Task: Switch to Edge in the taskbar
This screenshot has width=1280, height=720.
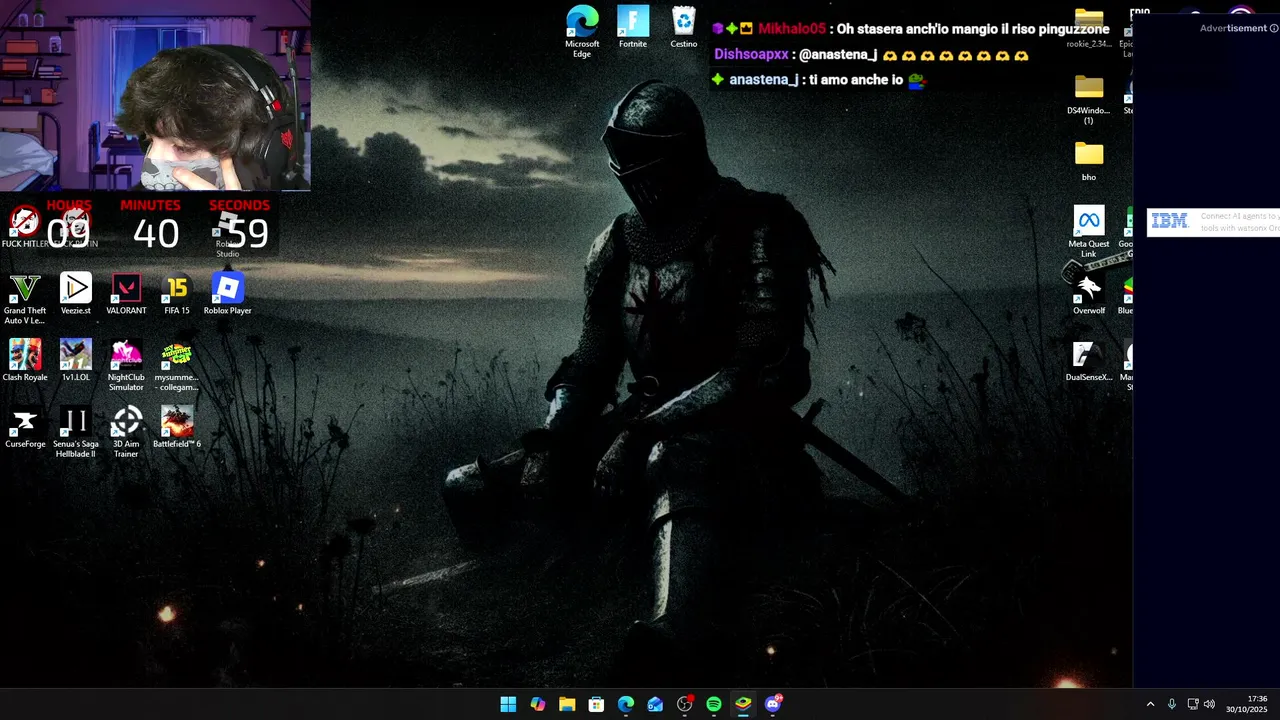Action: [626, 704]
